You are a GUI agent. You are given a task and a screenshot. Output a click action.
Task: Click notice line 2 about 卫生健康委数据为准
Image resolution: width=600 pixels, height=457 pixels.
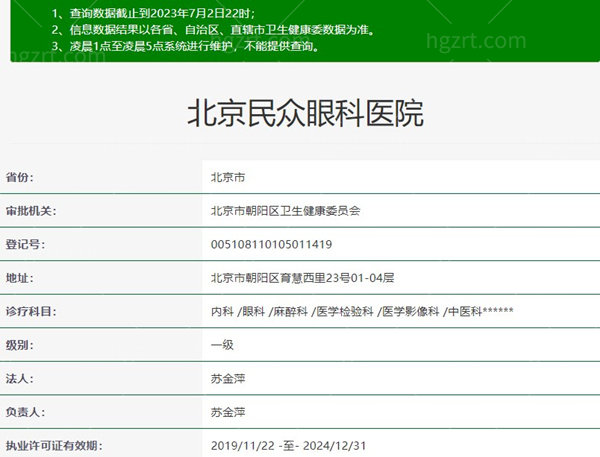(213, 30)
